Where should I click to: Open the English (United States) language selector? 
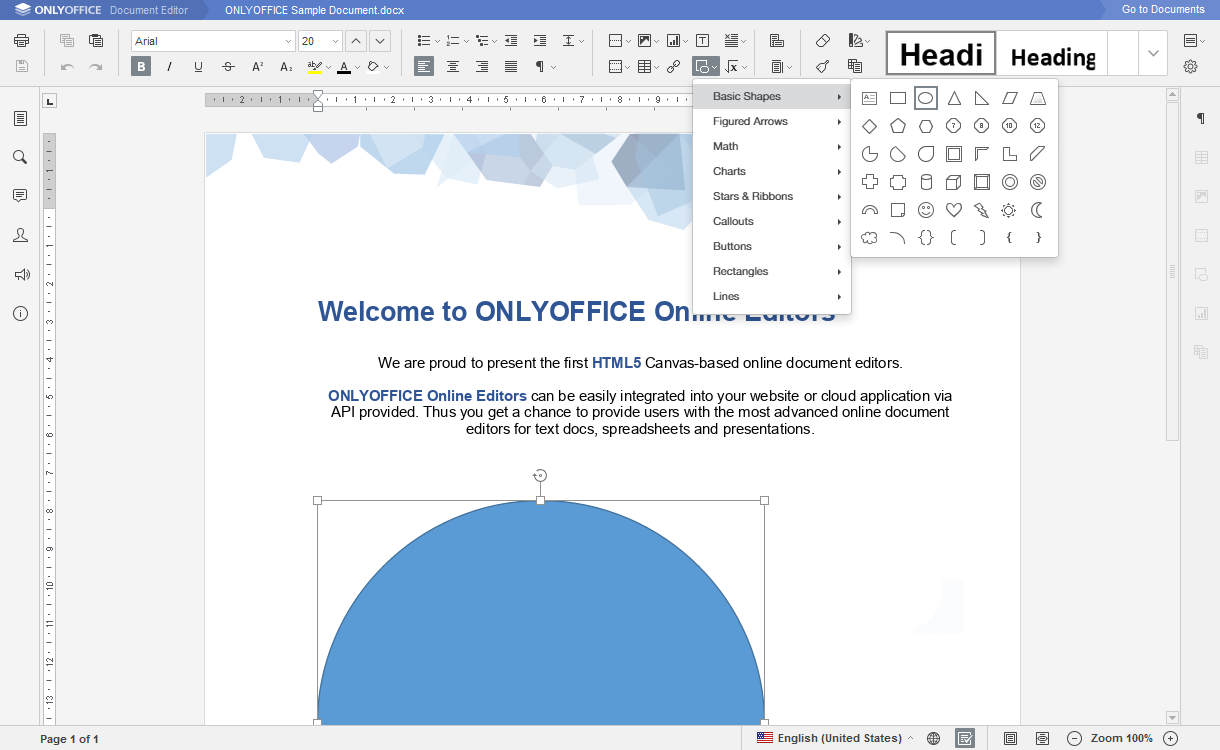pyautogui.click(x=835, y=738)
